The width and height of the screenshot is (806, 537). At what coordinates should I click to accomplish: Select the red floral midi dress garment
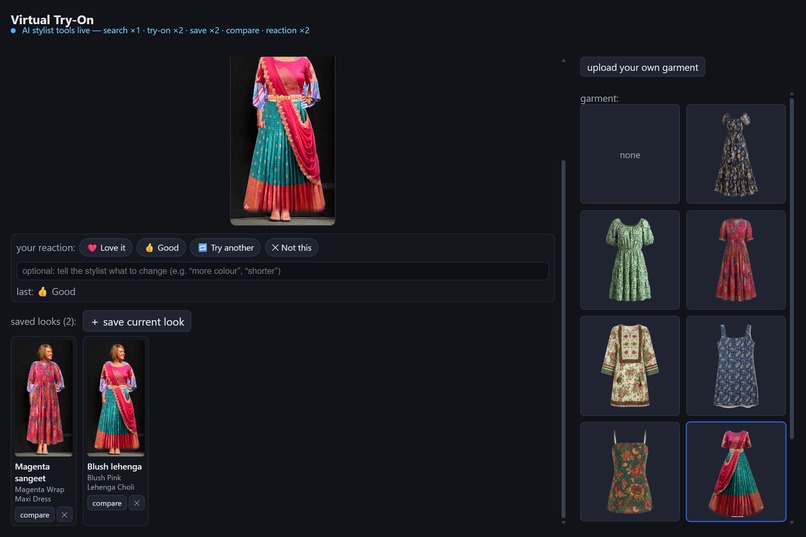click(736, 260)
